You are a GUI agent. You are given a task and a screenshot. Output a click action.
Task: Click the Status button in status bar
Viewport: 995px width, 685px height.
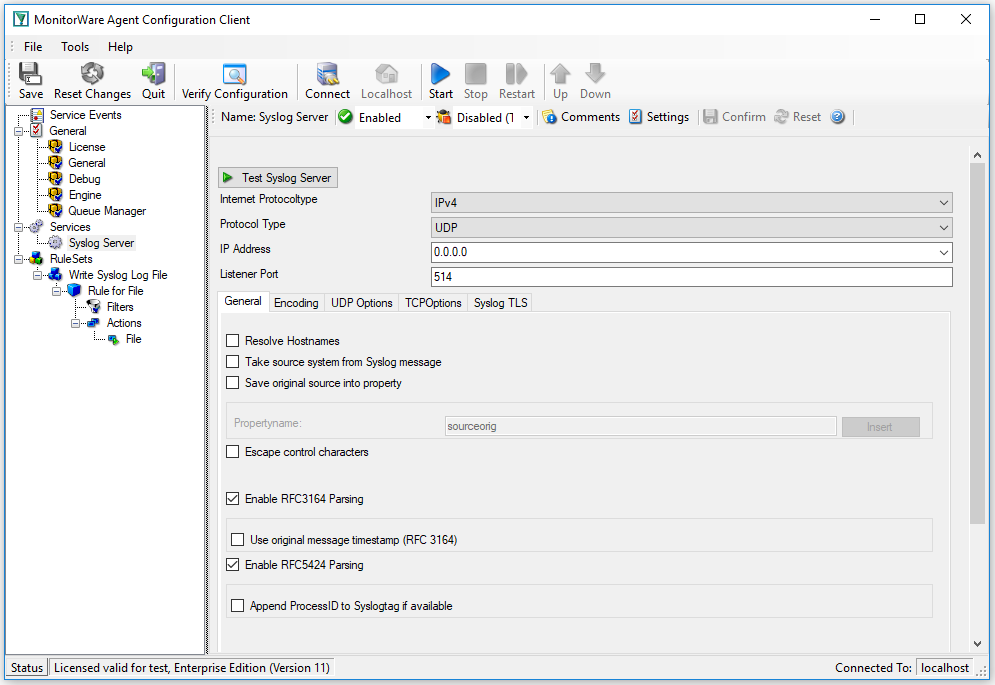tap(27, 668)
